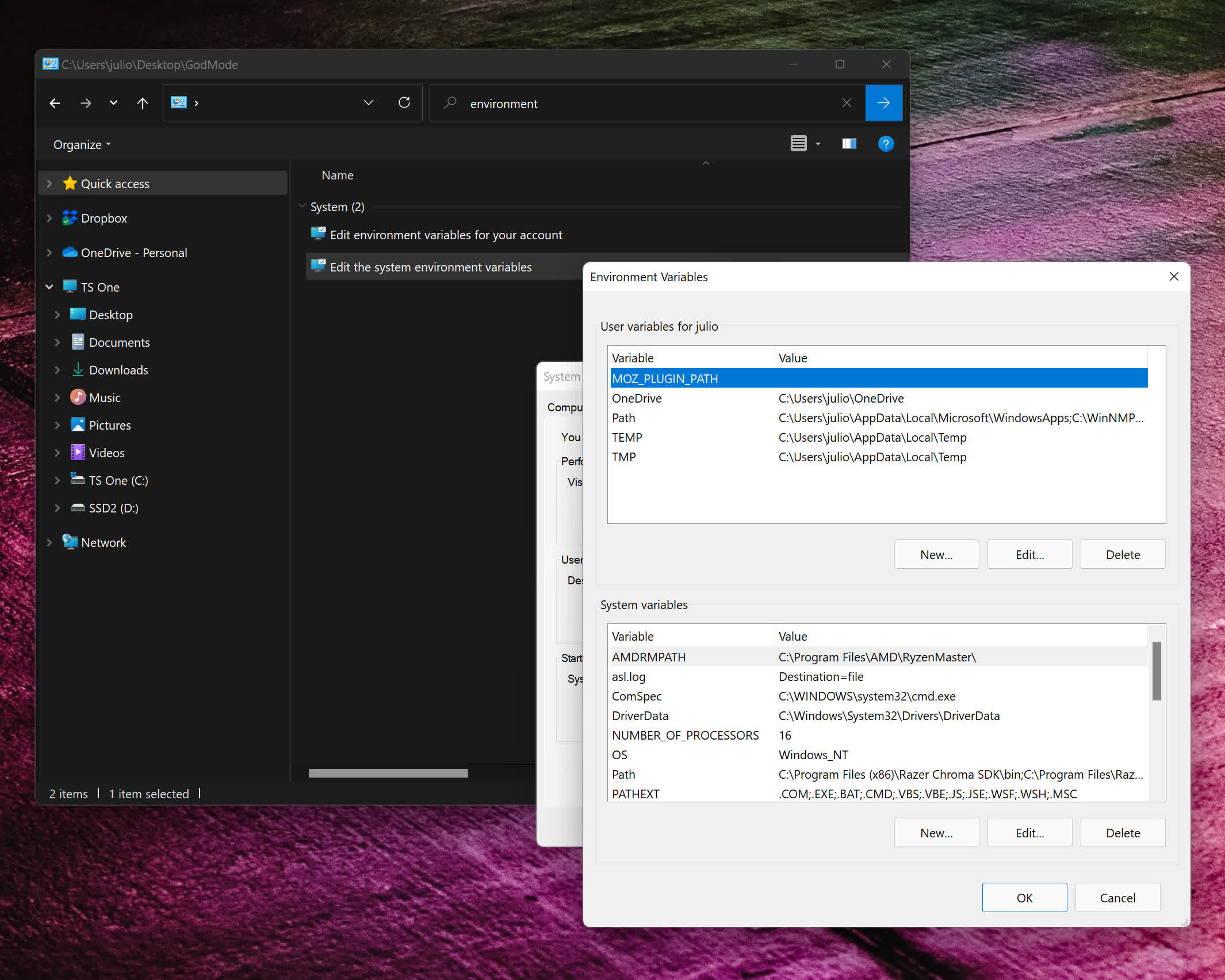The image size is (1225, 980).
Task: Select Downloads folder in sidebar
Action: coord(118,370)
